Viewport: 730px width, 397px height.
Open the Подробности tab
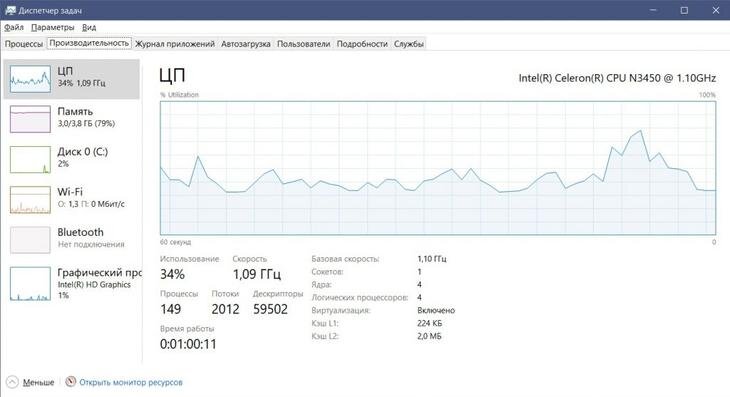point(362,44)
